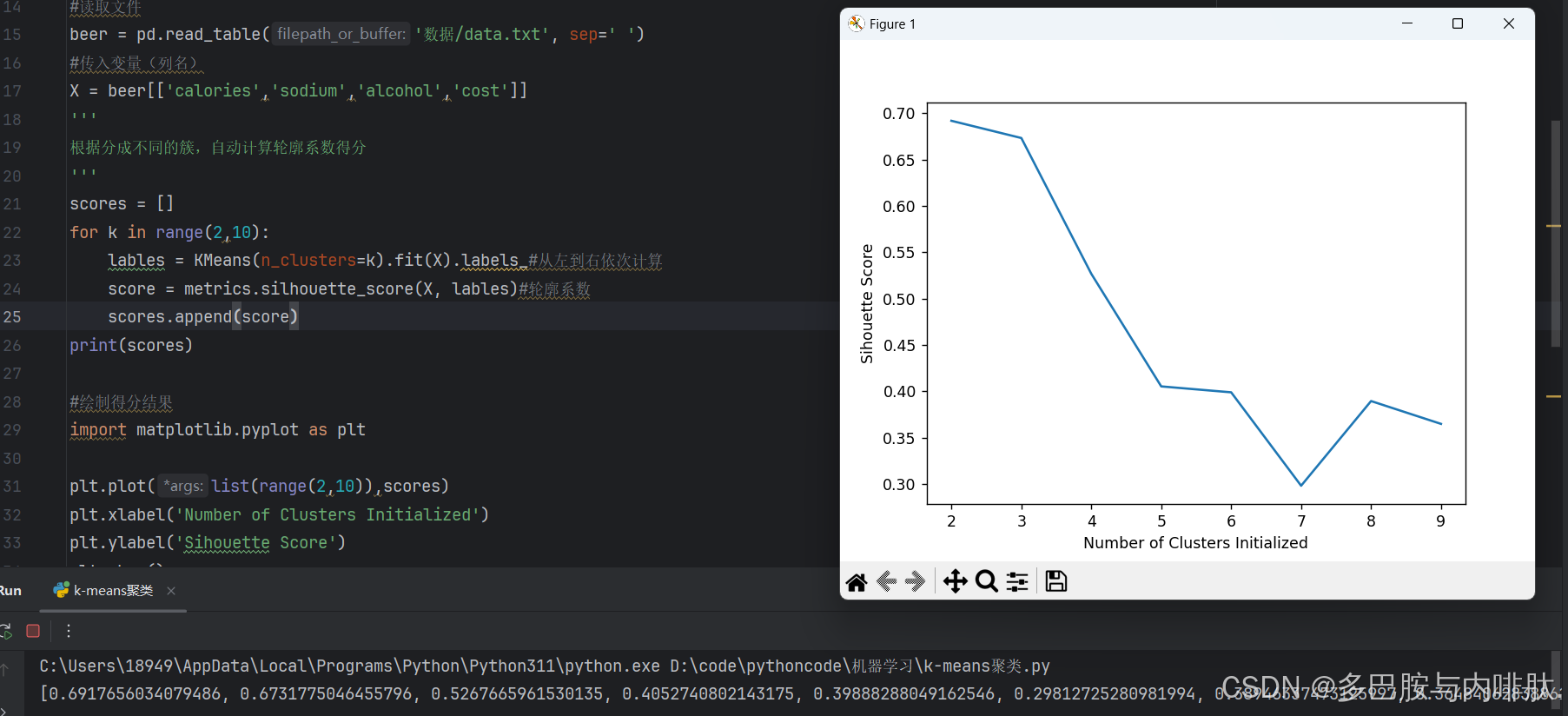Click the matplotlib Figure 1 window icon
This screenshot has width=1568, height=716.
coord(856,23)
